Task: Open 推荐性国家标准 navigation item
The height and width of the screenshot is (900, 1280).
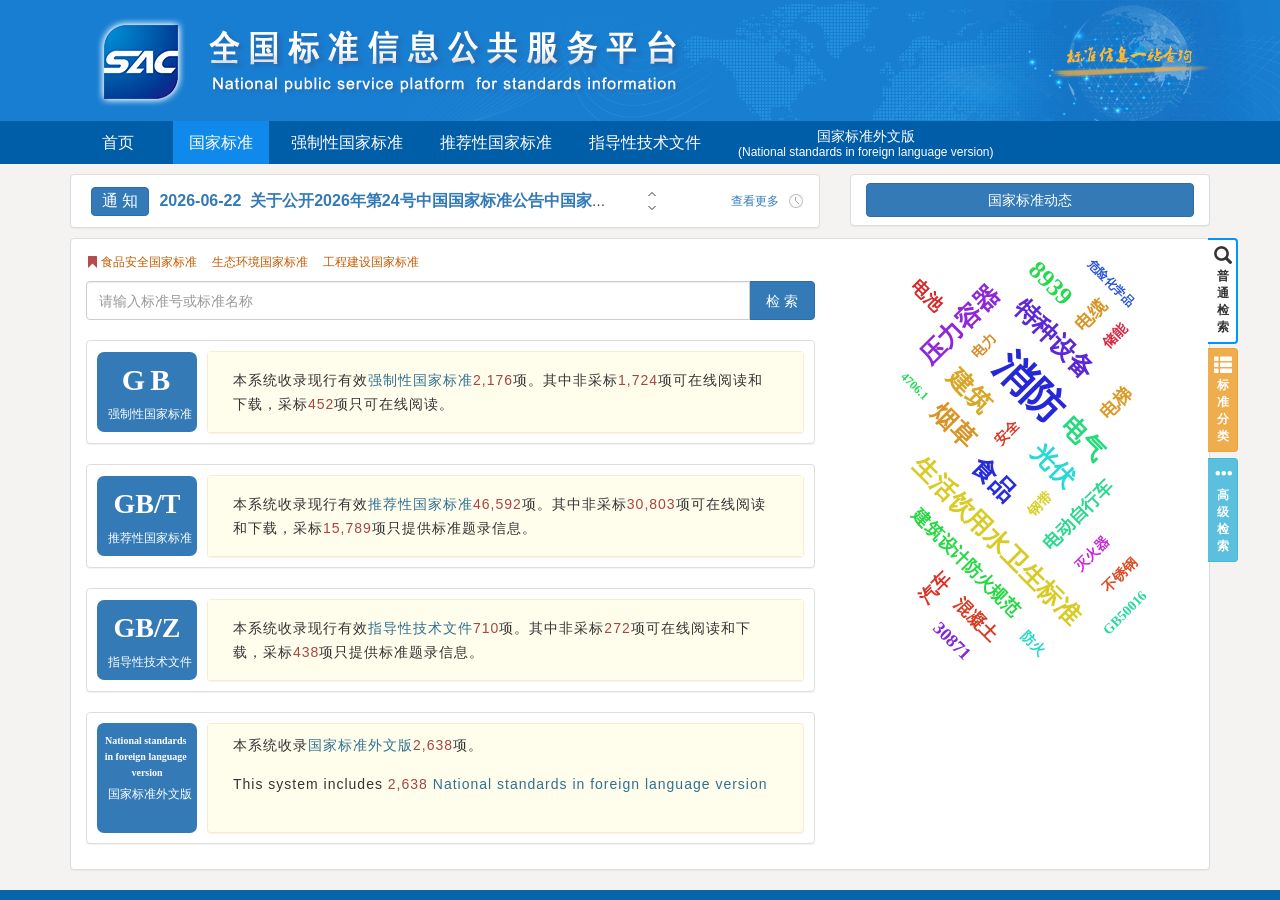Action: click(496, 143)
